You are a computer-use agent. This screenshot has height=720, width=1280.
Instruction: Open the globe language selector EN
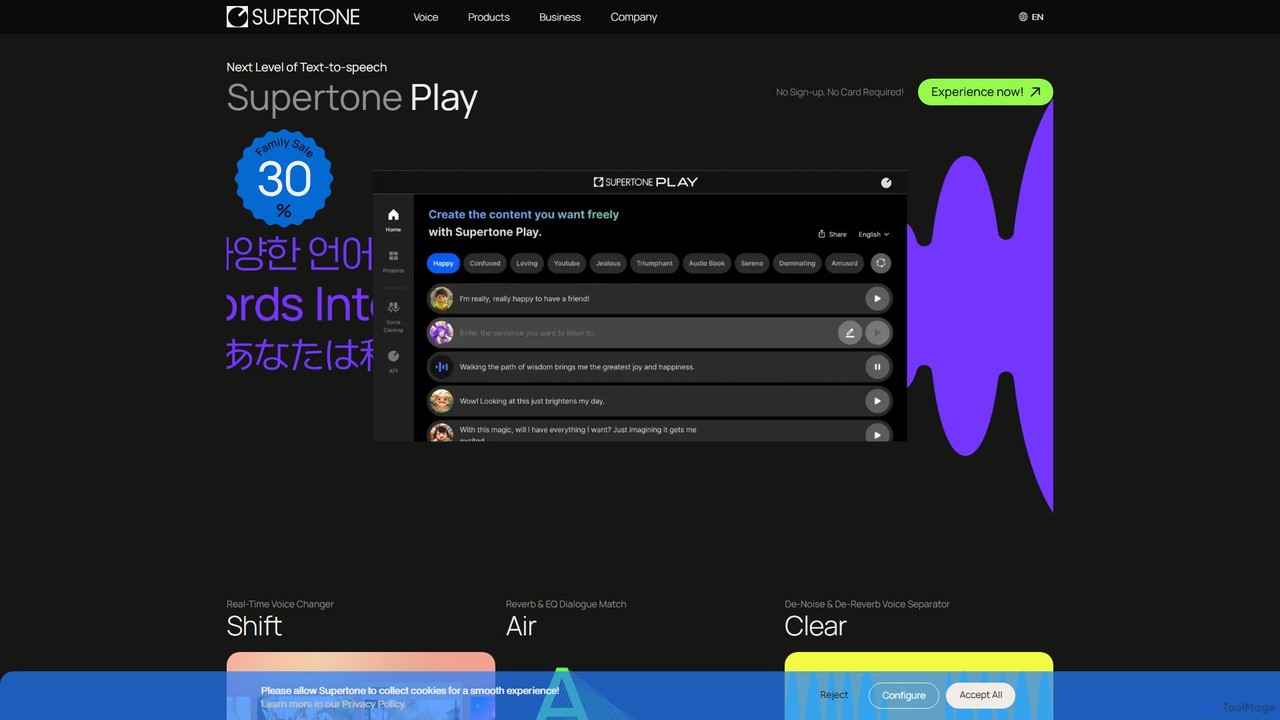click(x=1031, y=17)
